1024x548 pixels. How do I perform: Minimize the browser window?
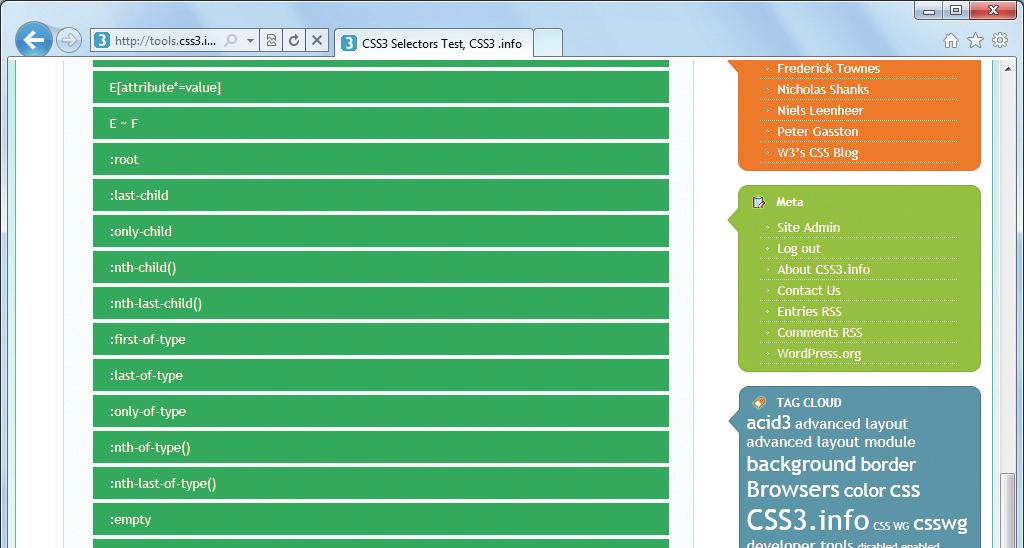(x=929, y=11)
